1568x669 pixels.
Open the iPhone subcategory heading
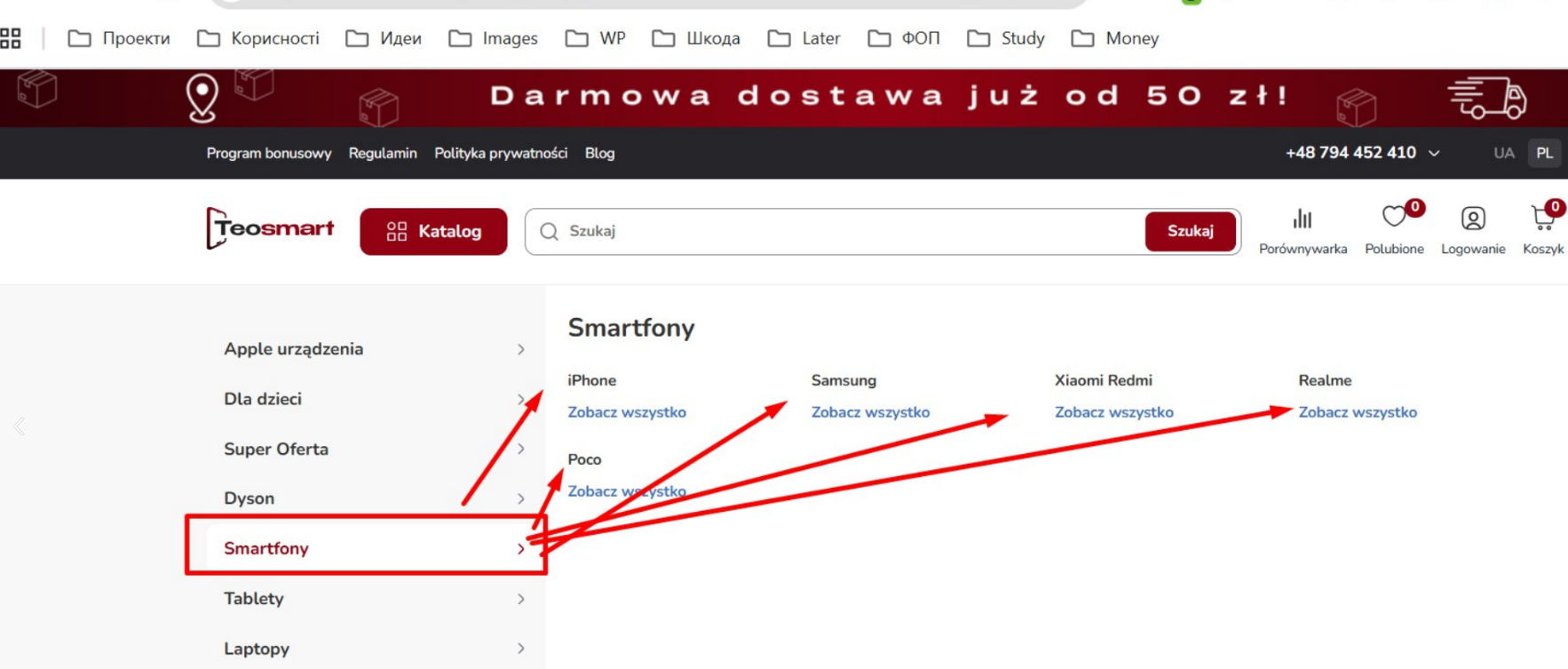point(592,380)
